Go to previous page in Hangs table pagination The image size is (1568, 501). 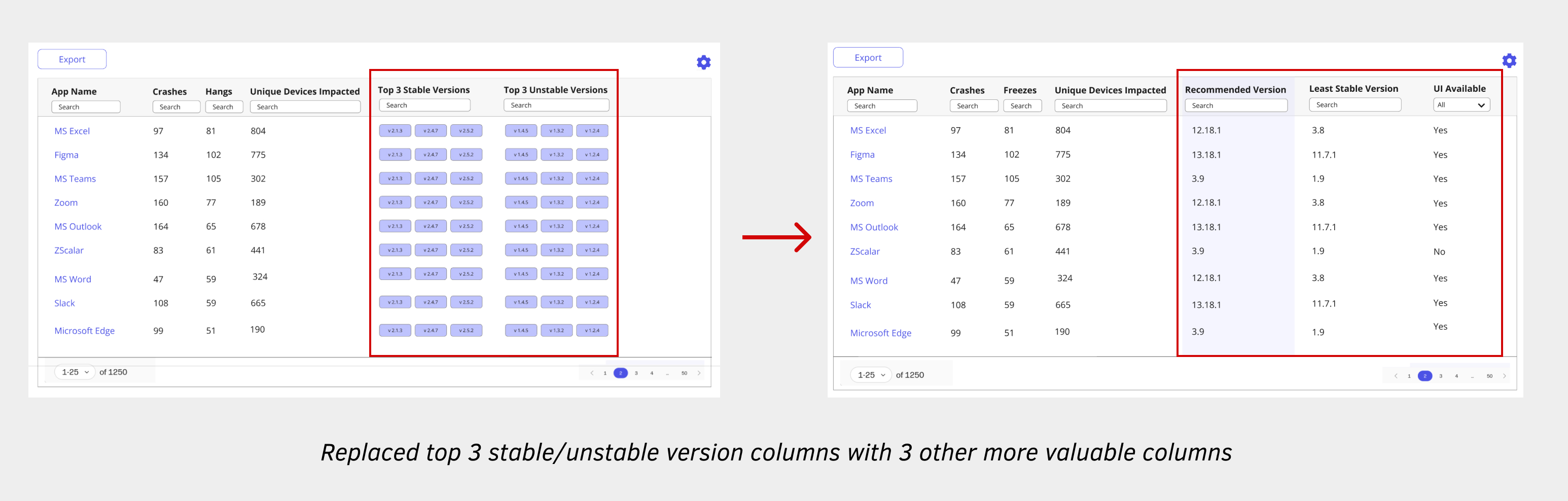592,373
